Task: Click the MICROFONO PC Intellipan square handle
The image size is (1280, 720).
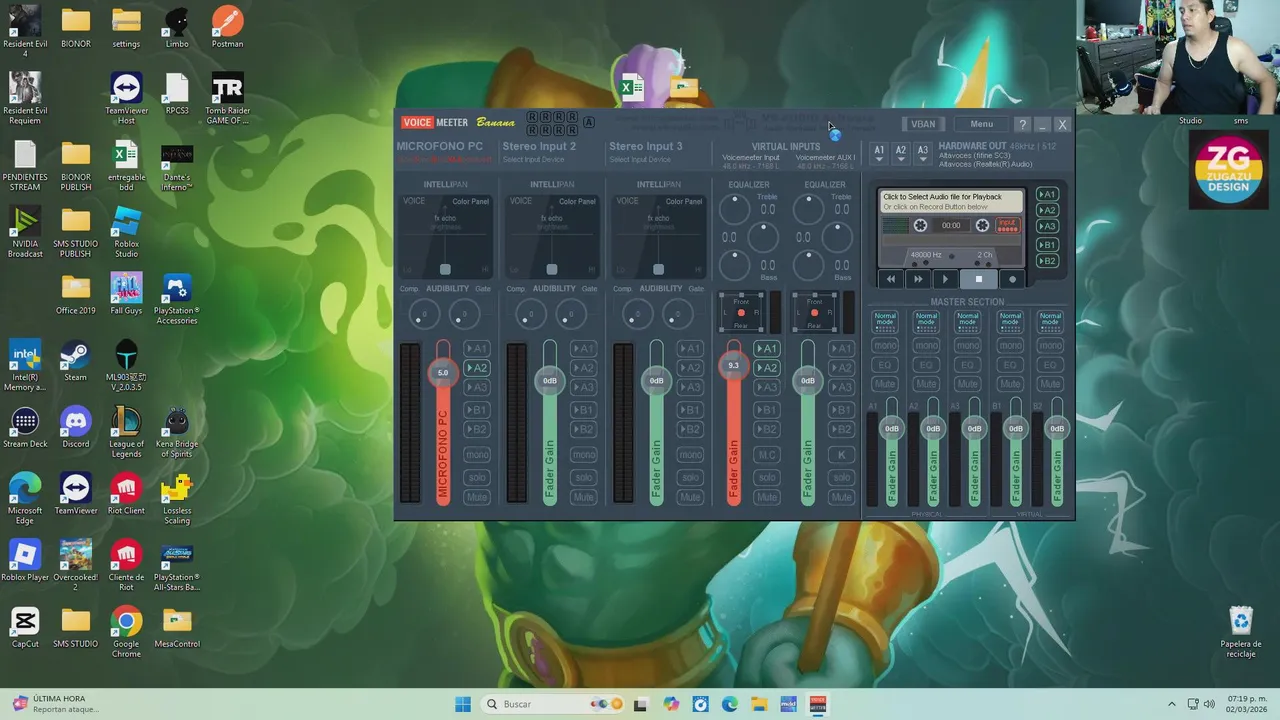Action: click(445, 269)
